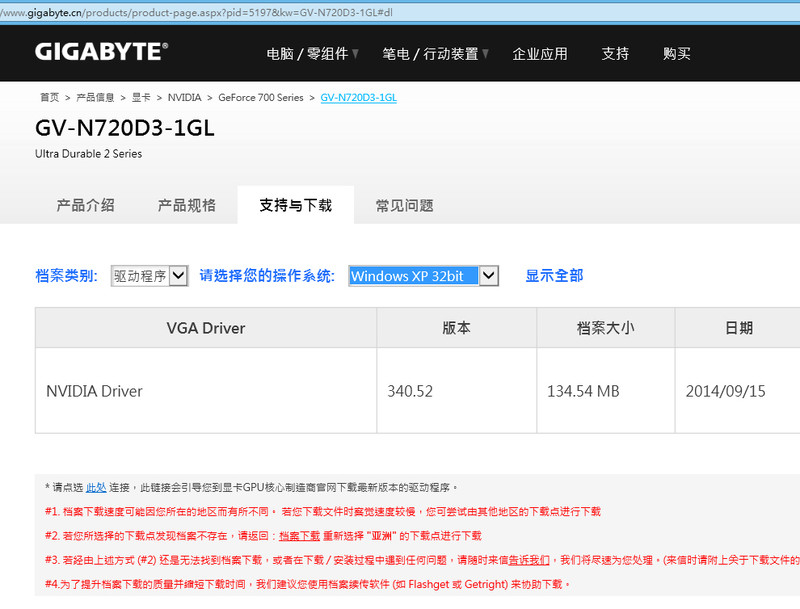Open the 显卡 breadcrumb link
Viewport: 800px width, 609px height.
pos(141,97)
